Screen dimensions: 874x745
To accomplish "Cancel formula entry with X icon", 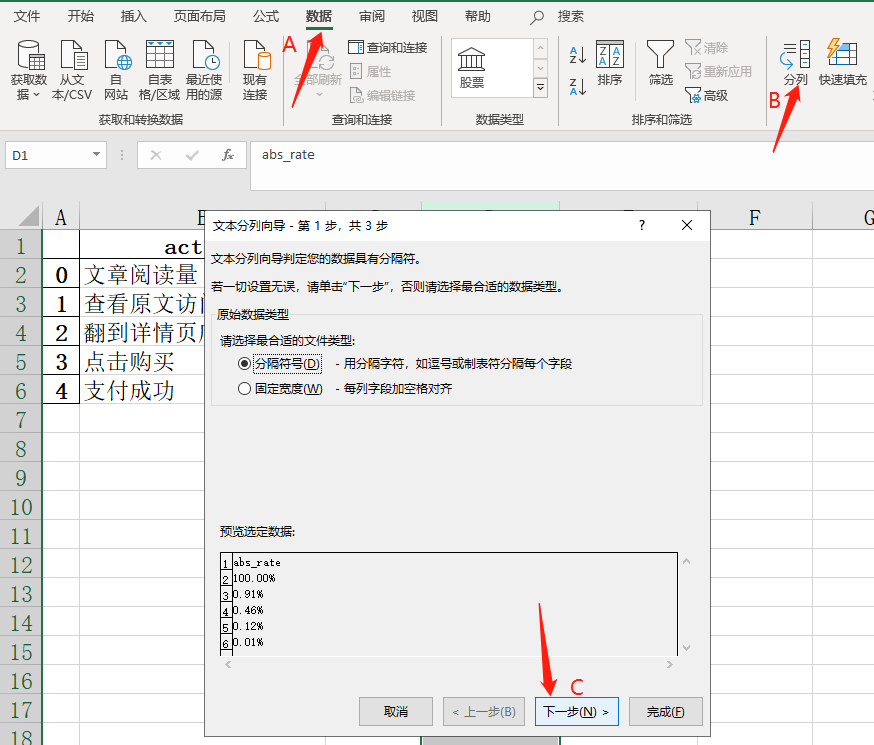I will click(x=156, y=155).
